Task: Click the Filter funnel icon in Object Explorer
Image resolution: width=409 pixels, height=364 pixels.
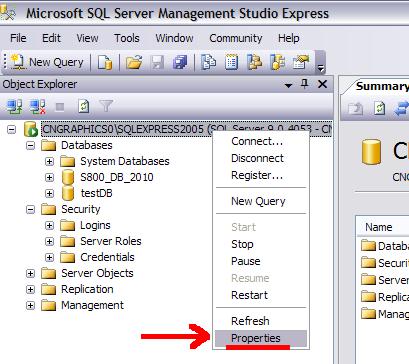Action: 106,107
